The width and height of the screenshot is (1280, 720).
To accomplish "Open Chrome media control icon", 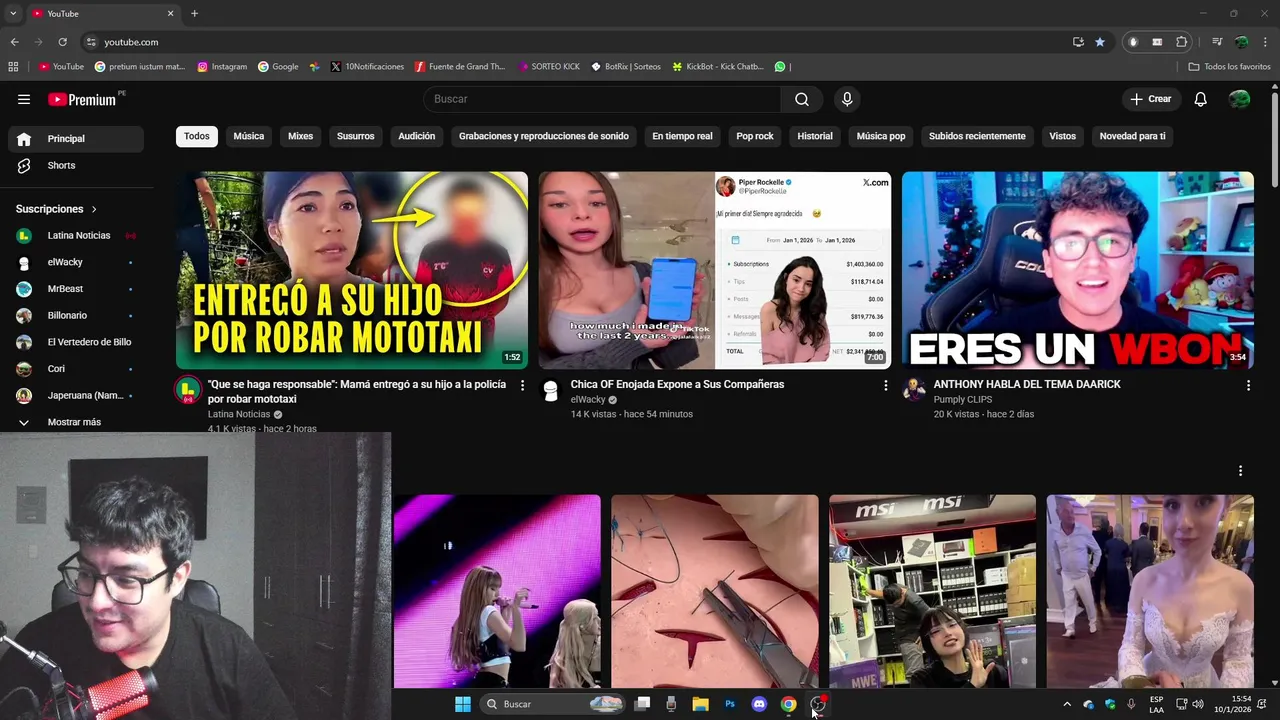I will [1217, 42].
